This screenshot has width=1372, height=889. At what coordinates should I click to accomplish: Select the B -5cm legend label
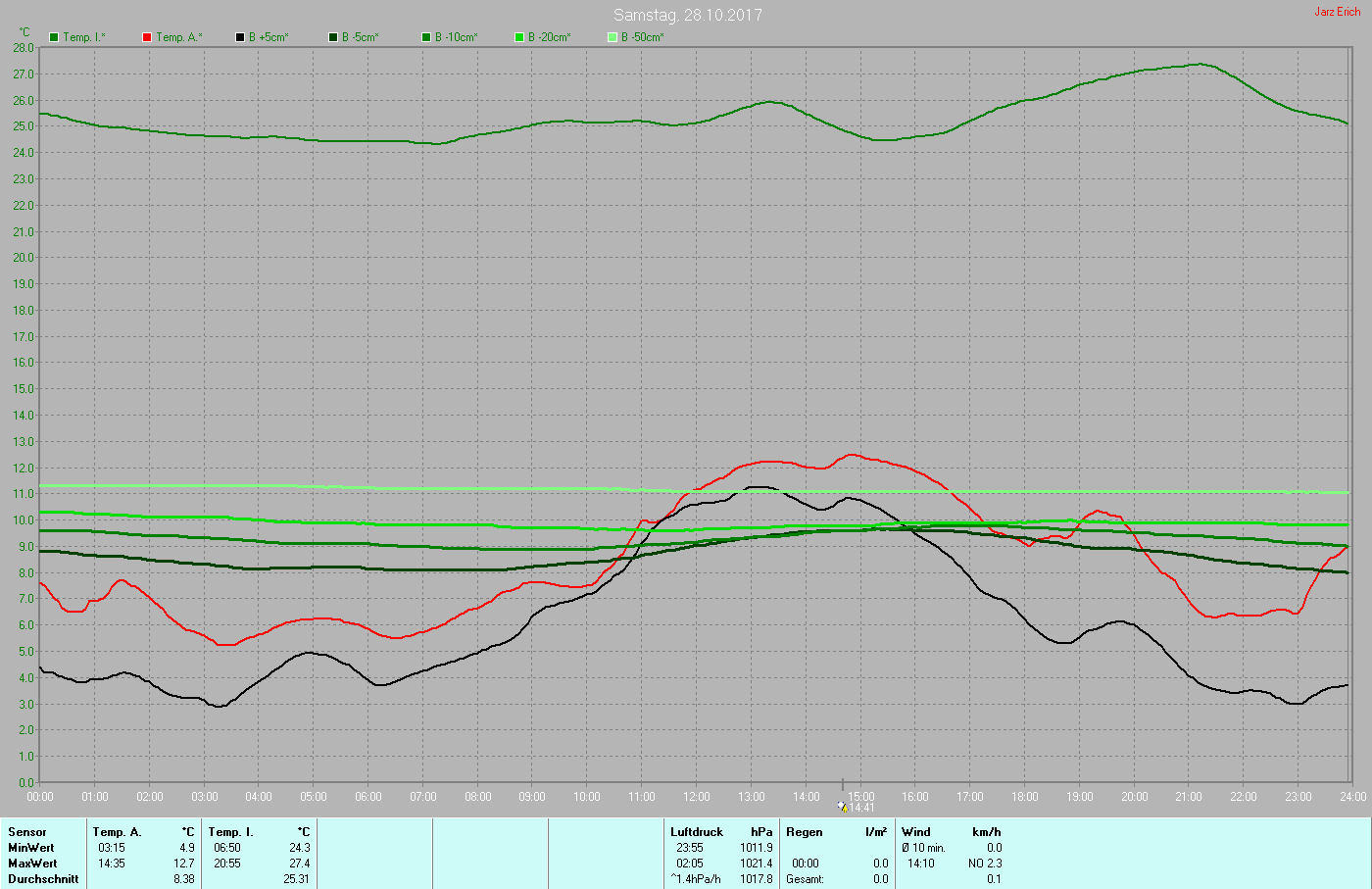[360, 37]
